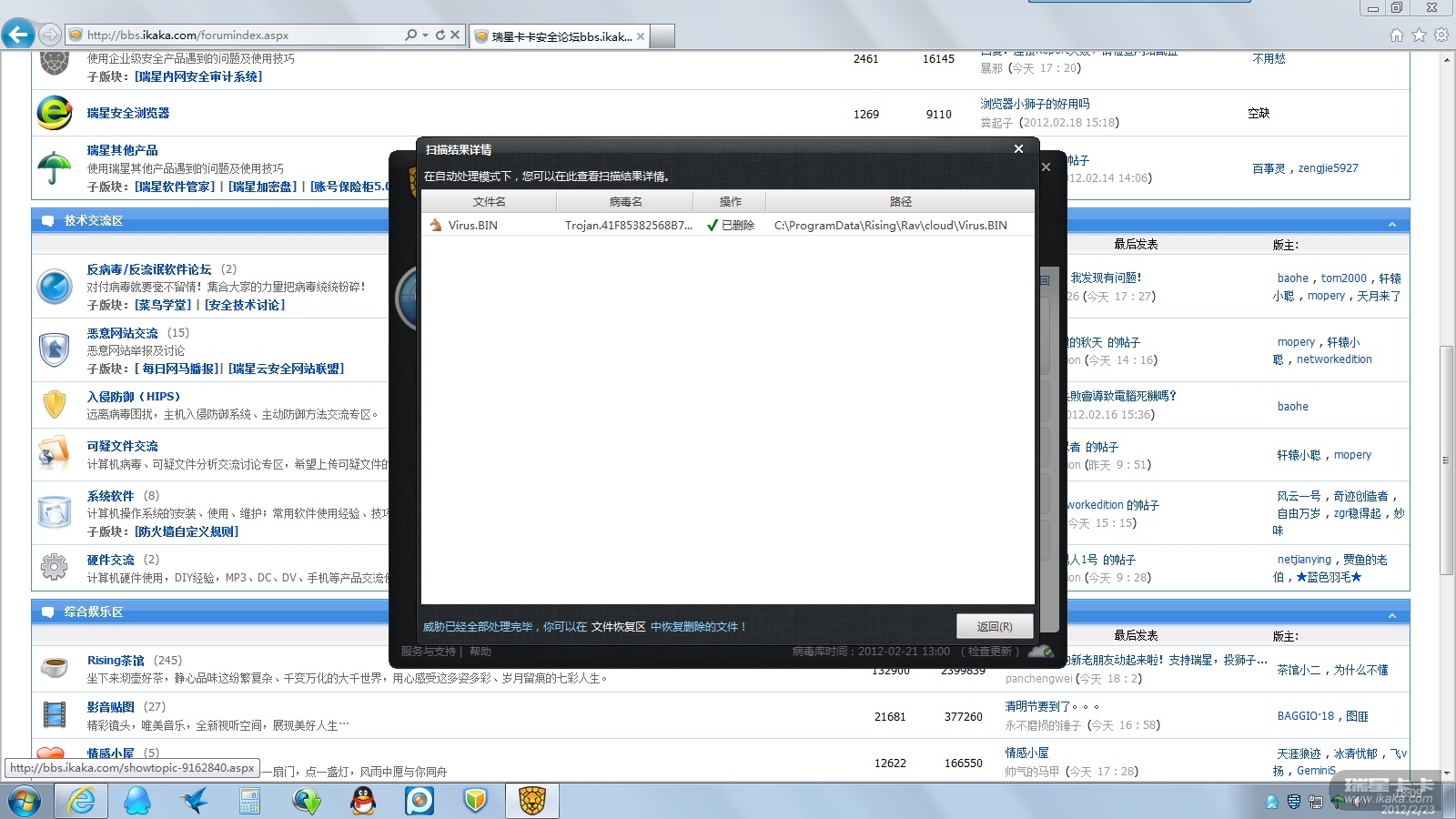The height and width of the screenshot is (819, 1456).
Task: Click the yellow shield icon beside 入侵防御
Action: click(x=55, y=405)
